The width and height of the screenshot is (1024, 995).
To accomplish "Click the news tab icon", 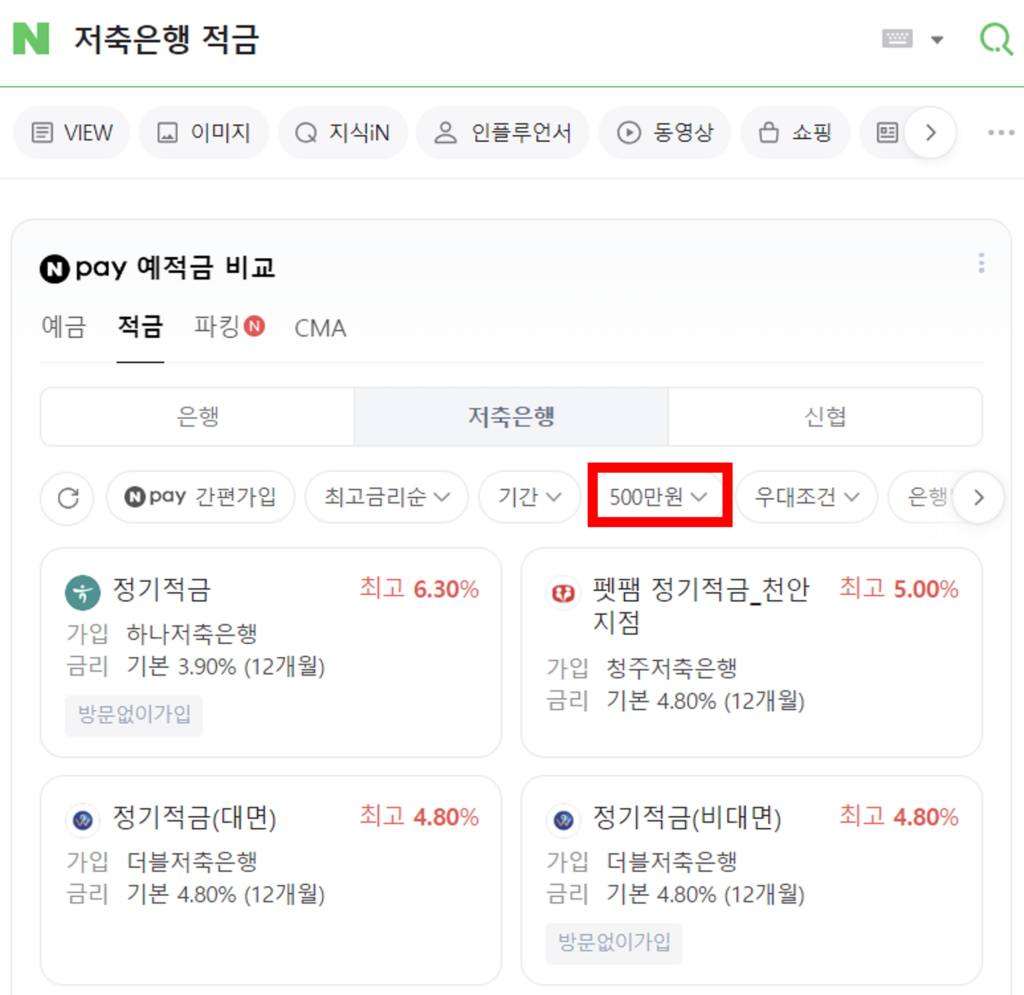I will 887,133.
